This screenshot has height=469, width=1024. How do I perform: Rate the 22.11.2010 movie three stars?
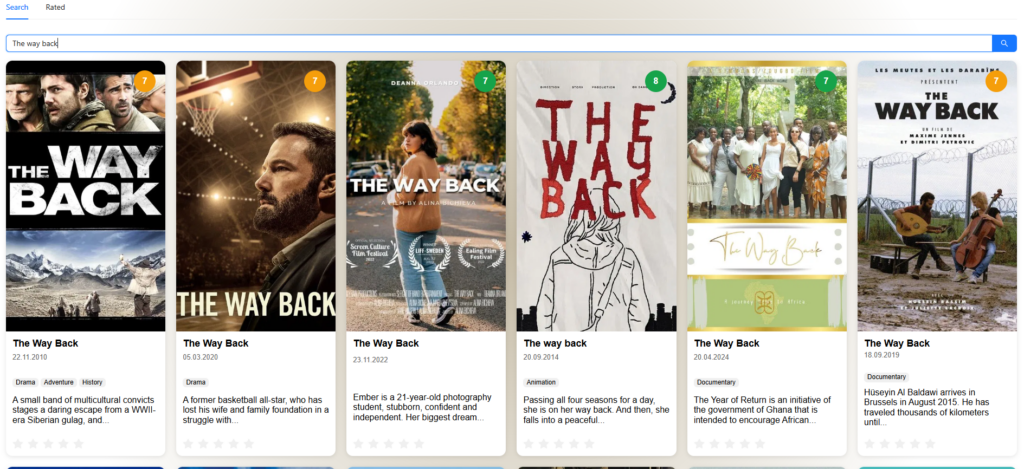point(48,444)
